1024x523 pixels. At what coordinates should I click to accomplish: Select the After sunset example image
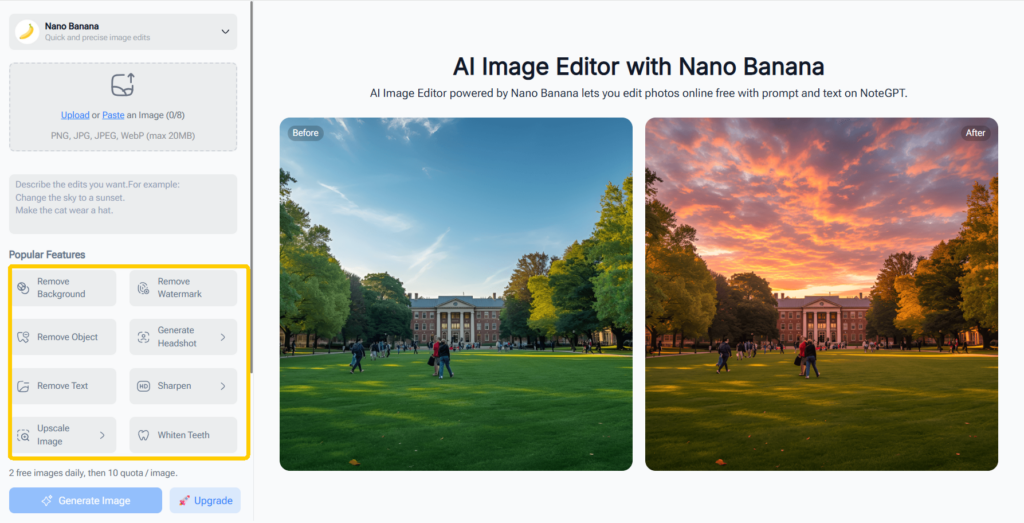[x=821, y=294]
